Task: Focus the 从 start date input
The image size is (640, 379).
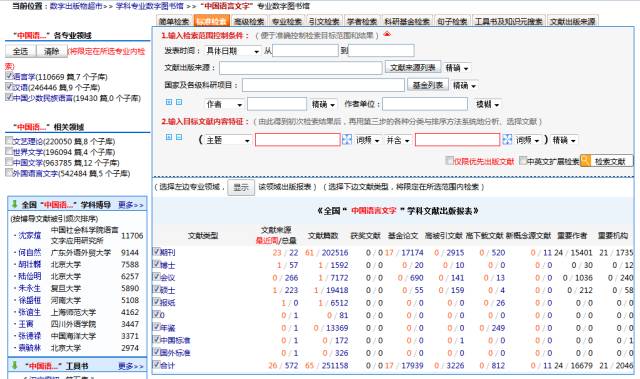Action: click(x=305, y=51)
